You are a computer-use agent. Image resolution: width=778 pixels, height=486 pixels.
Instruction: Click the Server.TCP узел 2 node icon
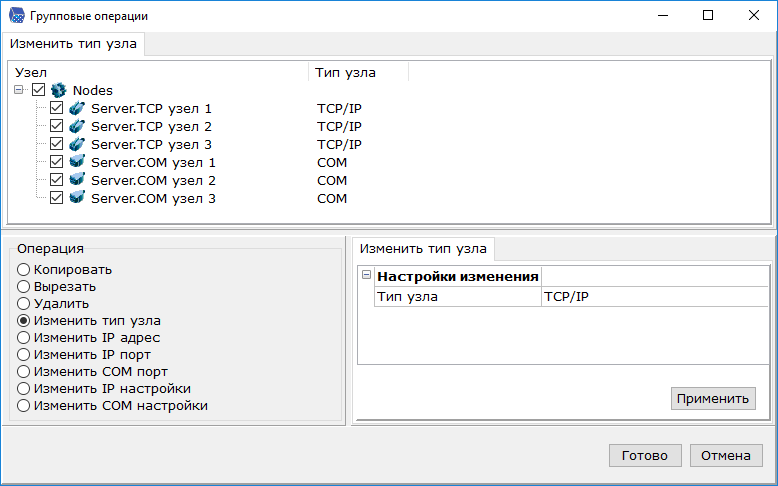(x=76, y=126)
